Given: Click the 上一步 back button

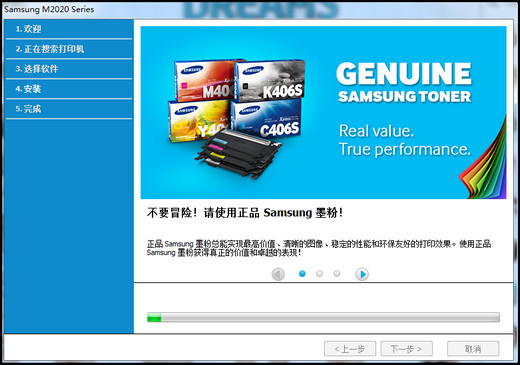Looking at the screenshot, I should (350, 349).
